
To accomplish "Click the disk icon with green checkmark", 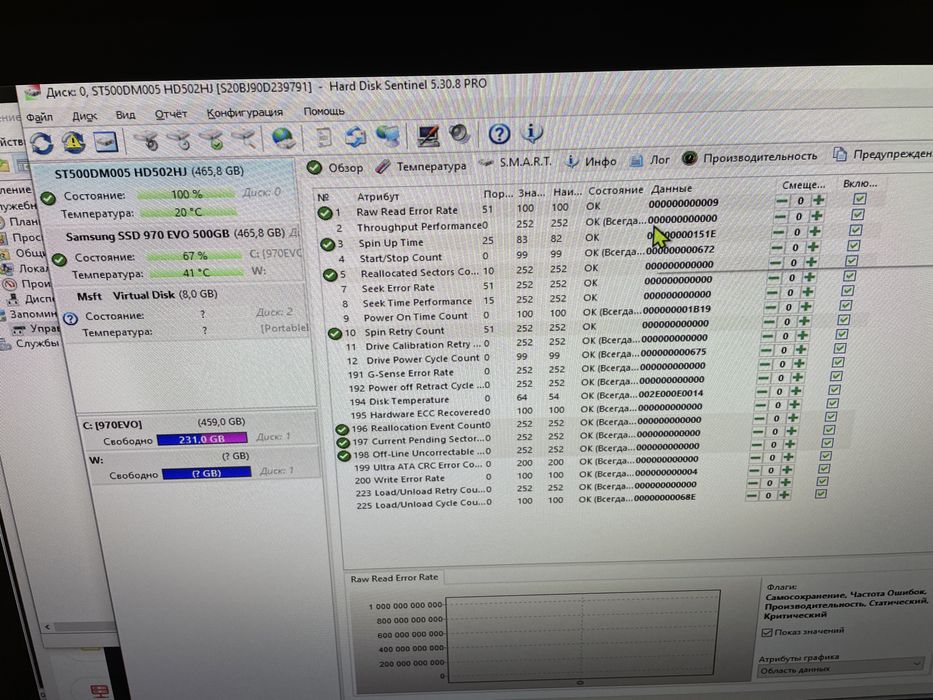I will (212, 139).
